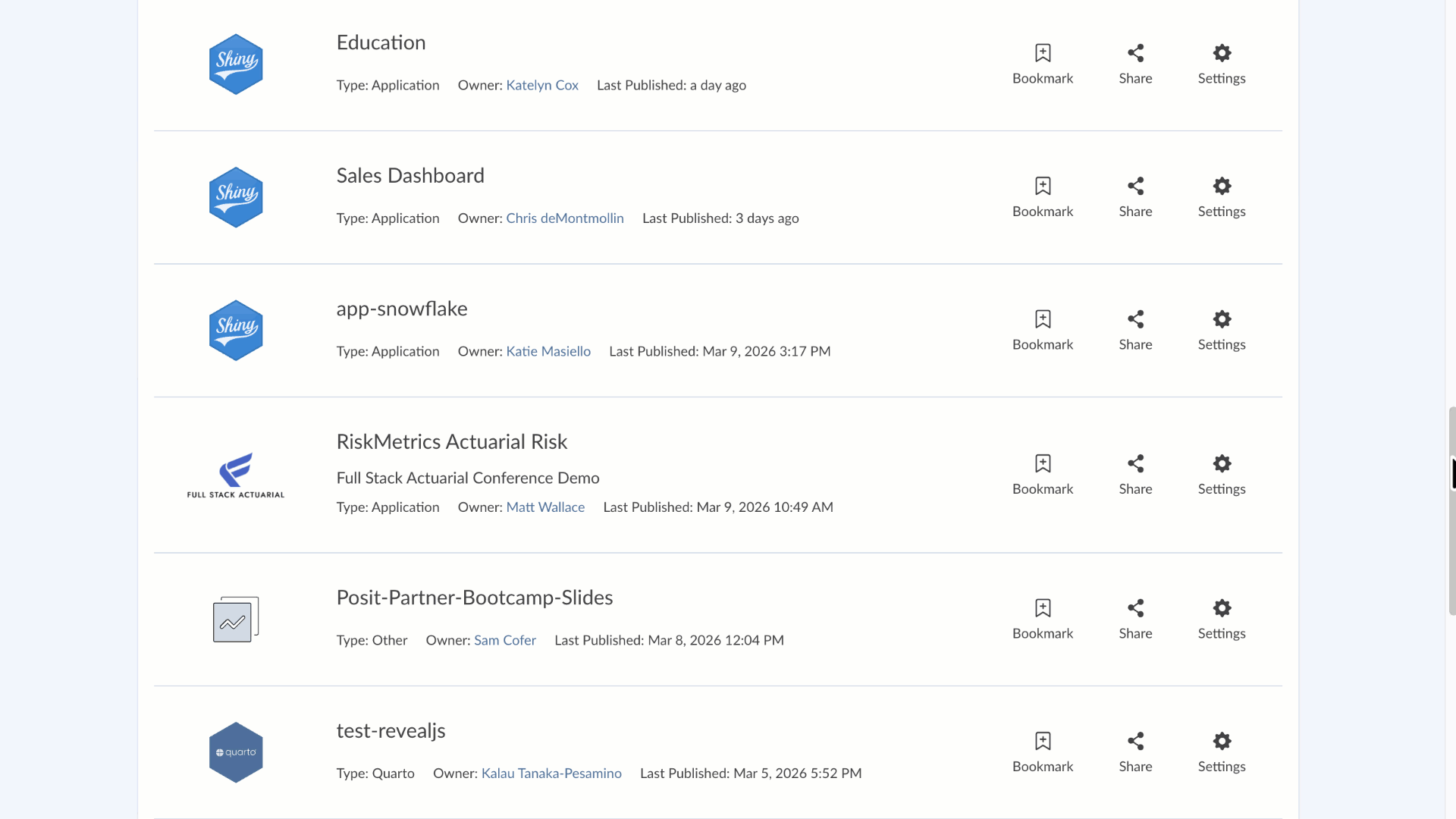Open settings for app-snowflake
The width and height of the screenshot is (1456, 819).
[1221, 319]
